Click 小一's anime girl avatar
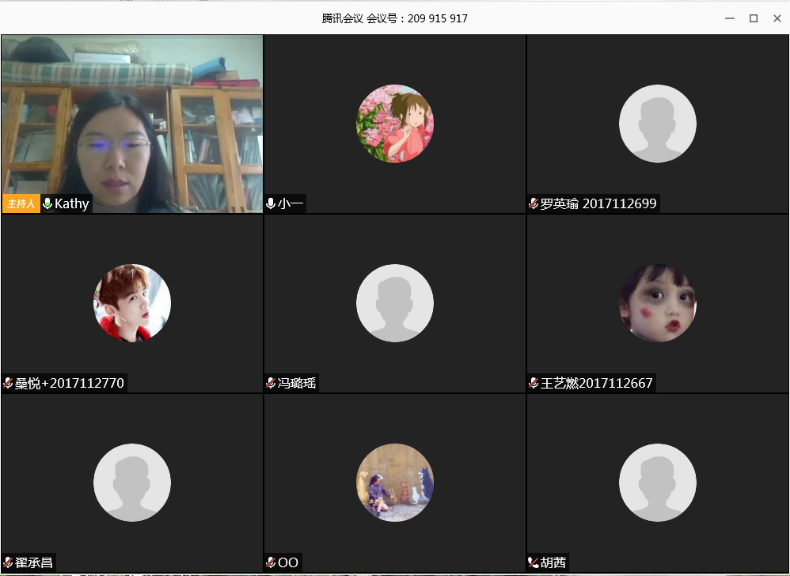 [x=395, y=123]
